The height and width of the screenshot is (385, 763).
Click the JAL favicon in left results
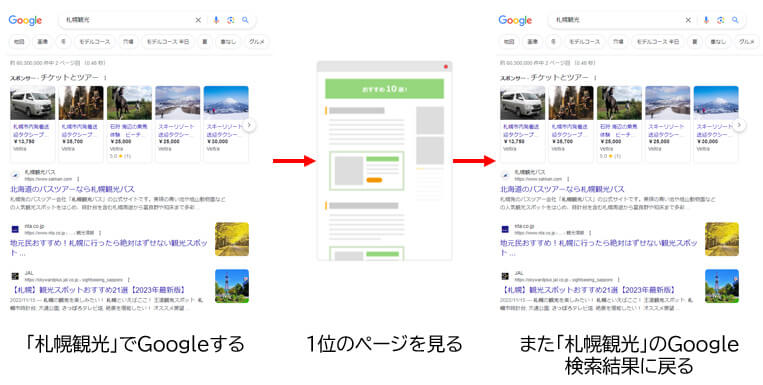click(x=15, y=276)
